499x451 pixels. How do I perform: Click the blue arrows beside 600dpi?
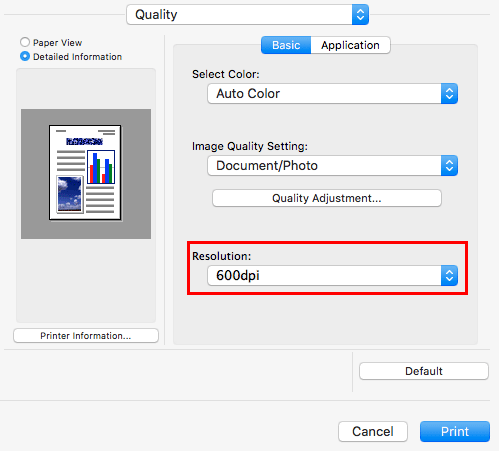tap(449, 276)
